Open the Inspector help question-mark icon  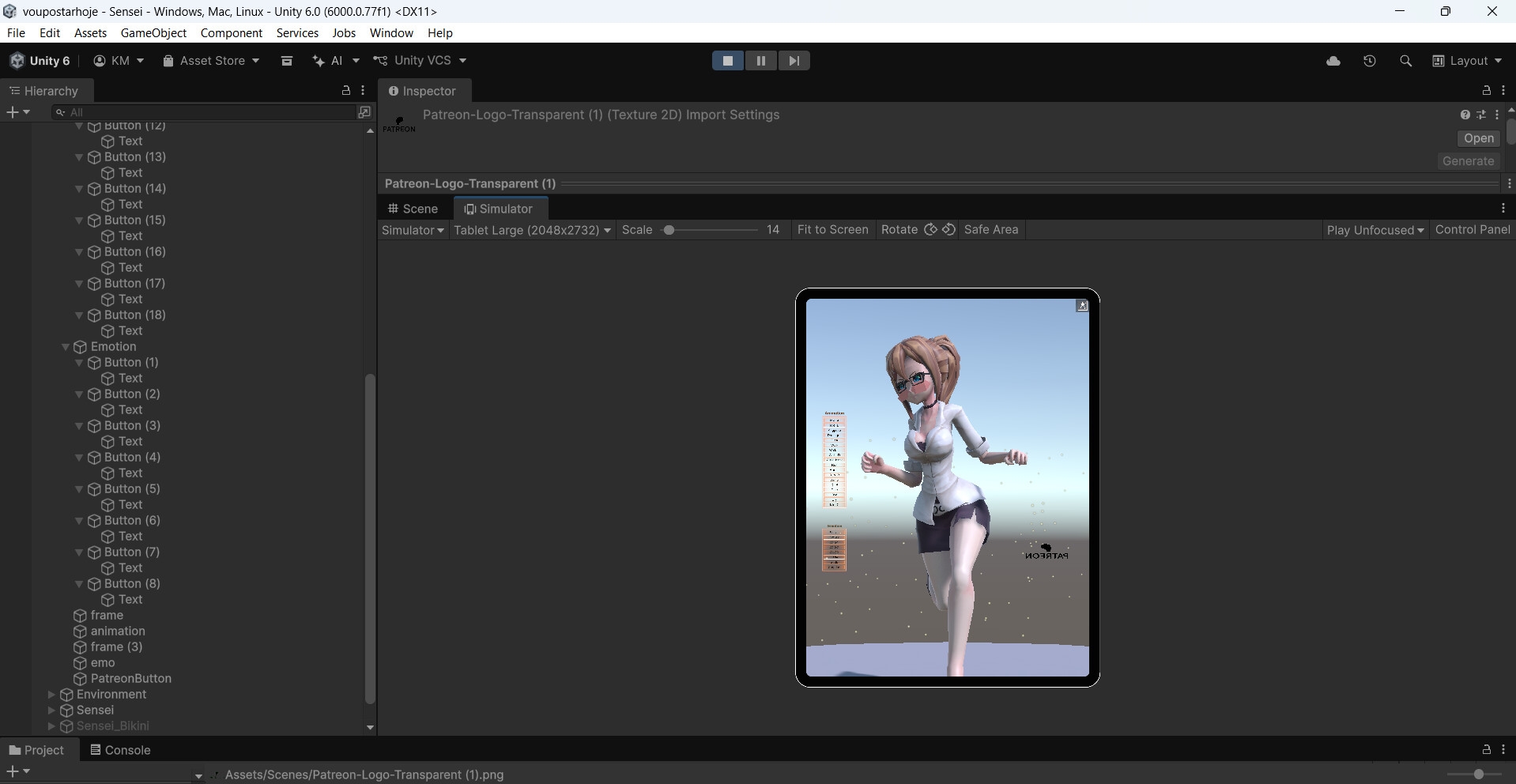pyautogui.click(x=1465, y=115)
